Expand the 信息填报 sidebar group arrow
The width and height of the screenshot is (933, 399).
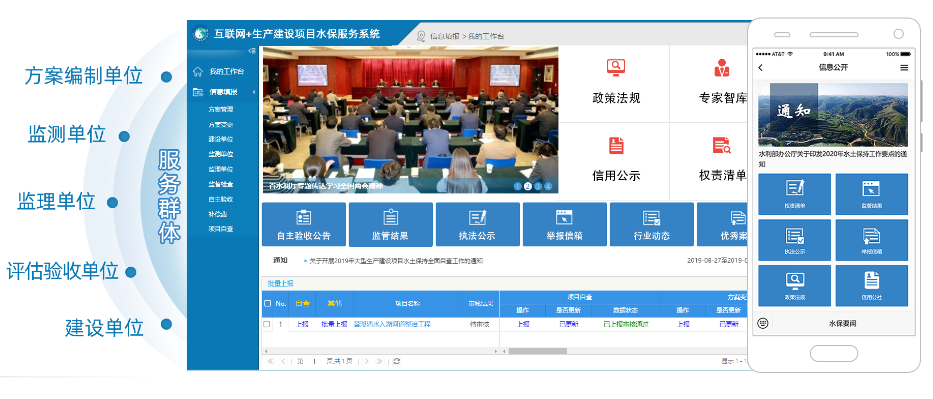[254, 92]
